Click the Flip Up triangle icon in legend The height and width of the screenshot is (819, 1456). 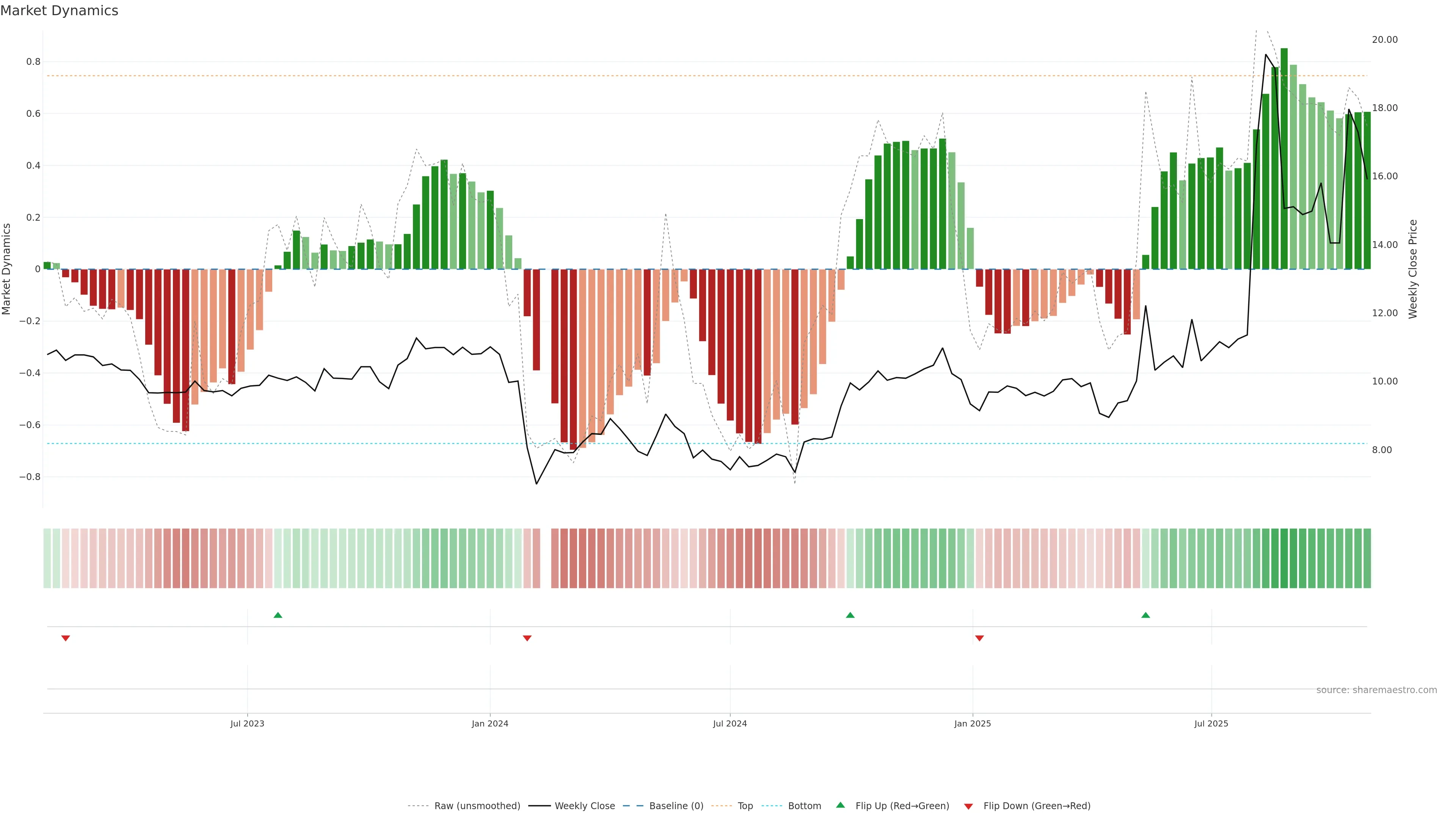tap(841, 805)
